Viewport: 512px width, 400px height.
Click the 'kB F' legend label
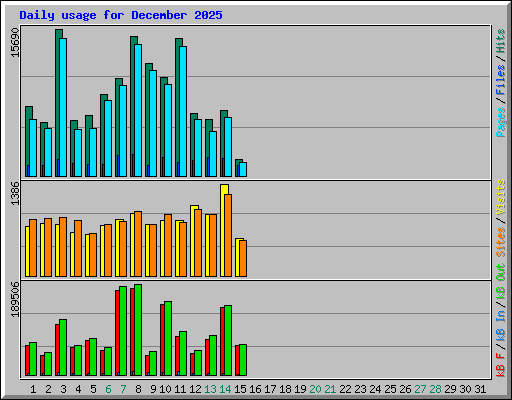[501, 365]
